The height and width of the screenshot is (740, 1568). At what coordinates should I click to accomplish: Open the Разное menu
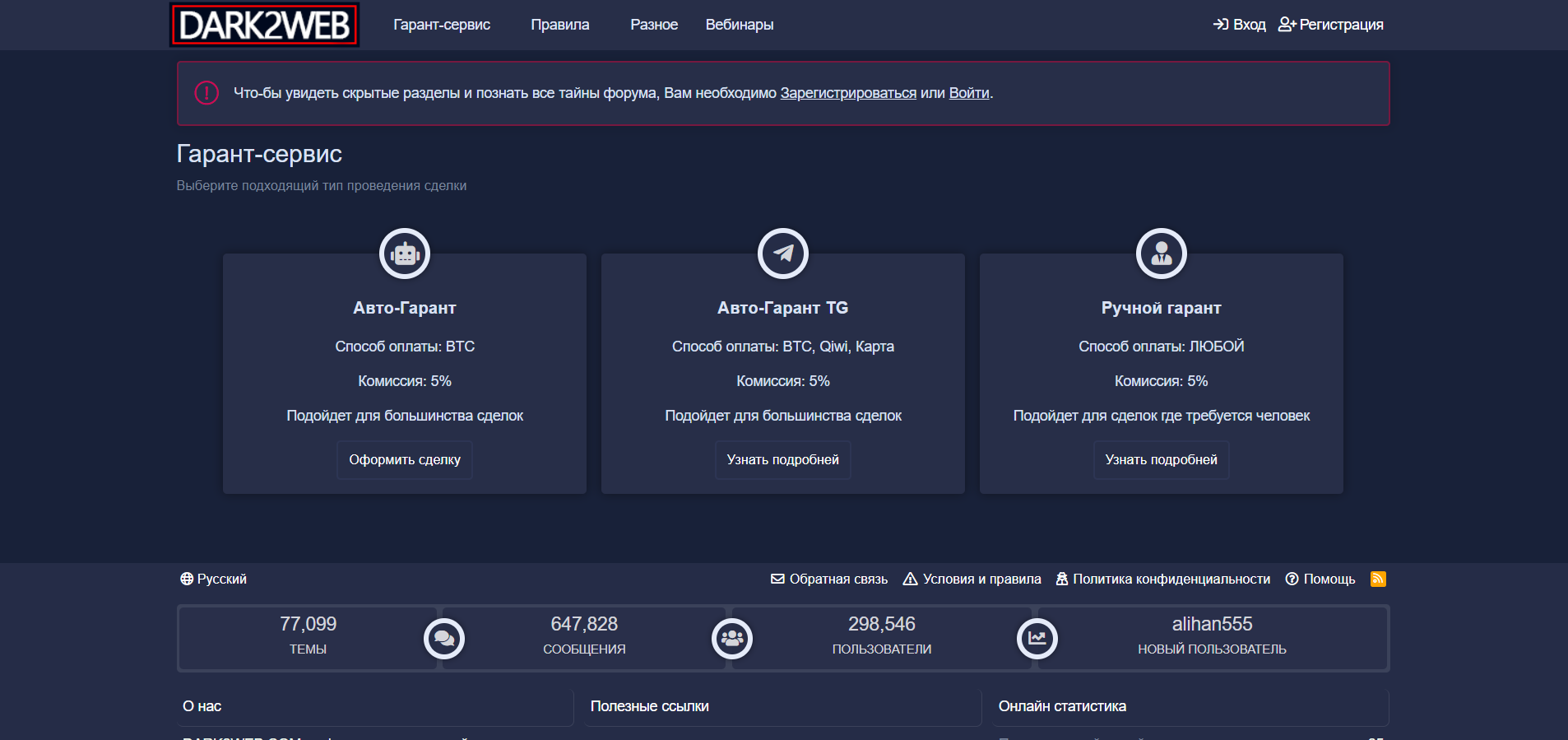click(x=654, y=25)
